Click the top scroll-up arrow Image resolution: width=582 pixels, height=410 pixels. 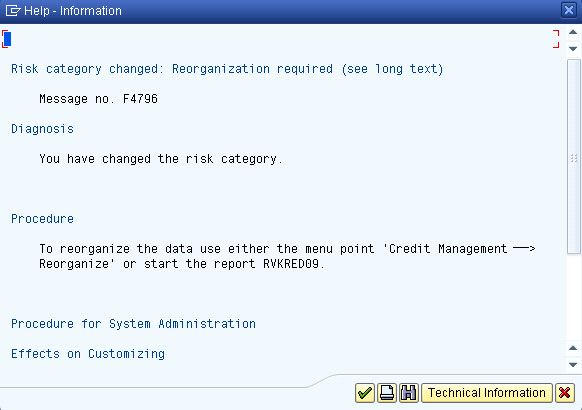(573, 32)
